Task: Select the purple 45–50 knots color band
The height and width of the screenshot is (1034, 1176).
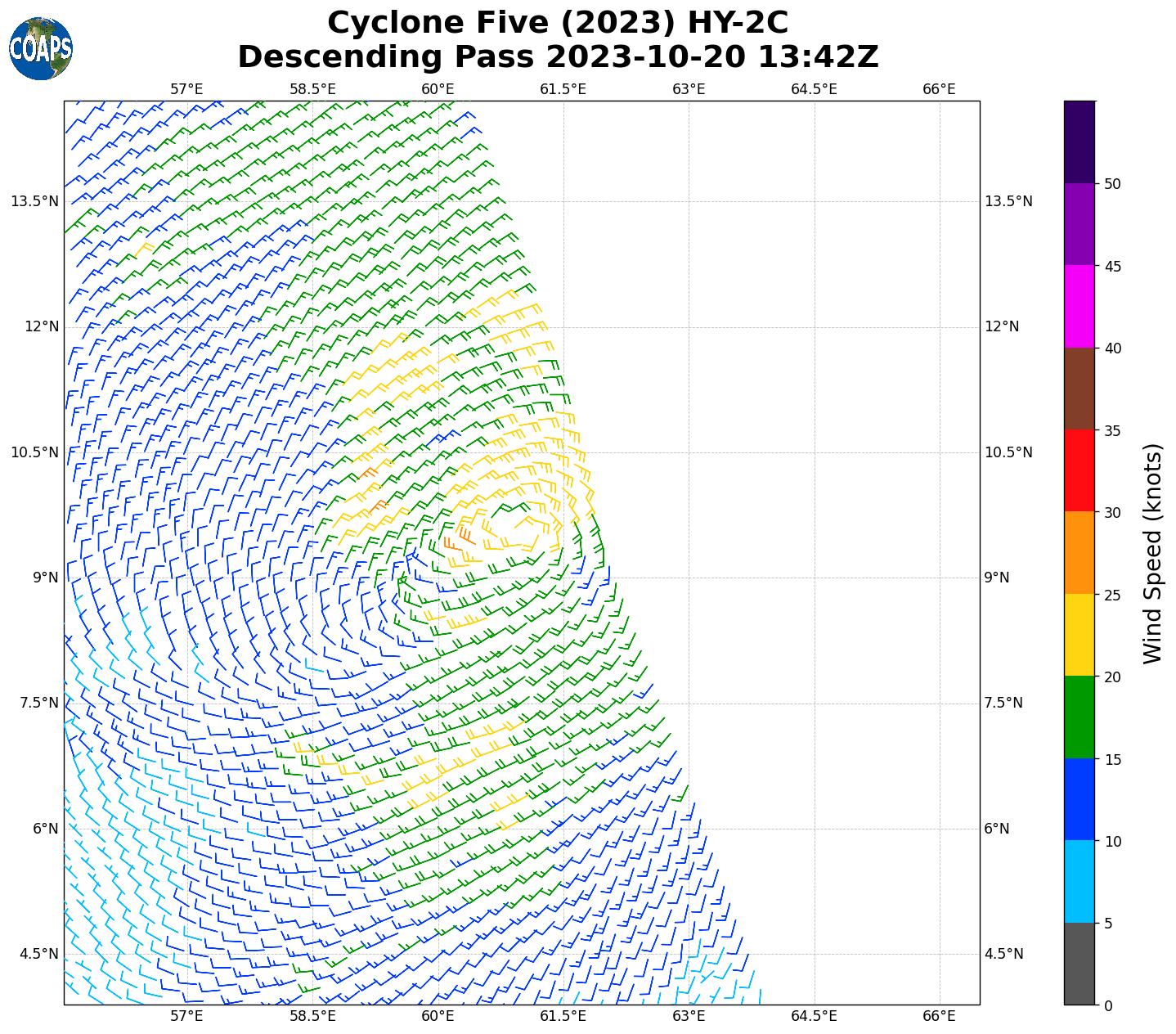Action: (1079, 224)
